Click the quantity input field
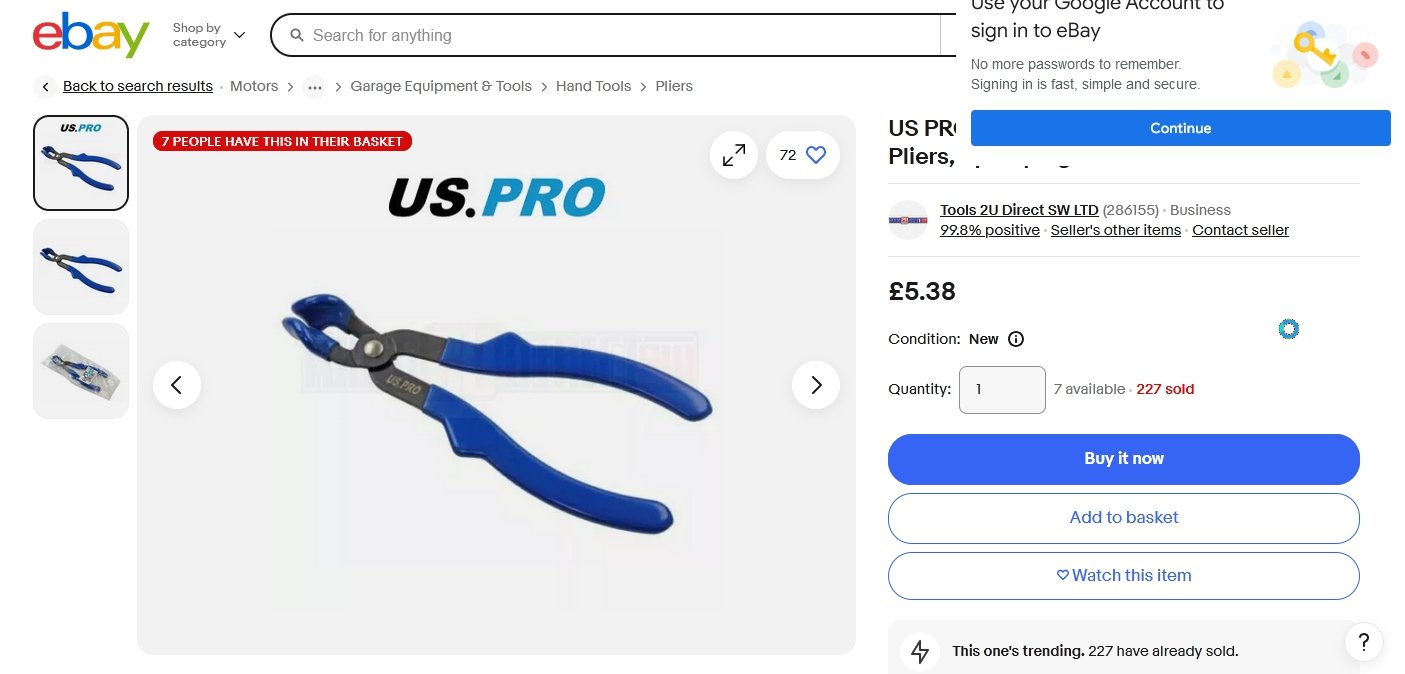 pos(1002,390)
